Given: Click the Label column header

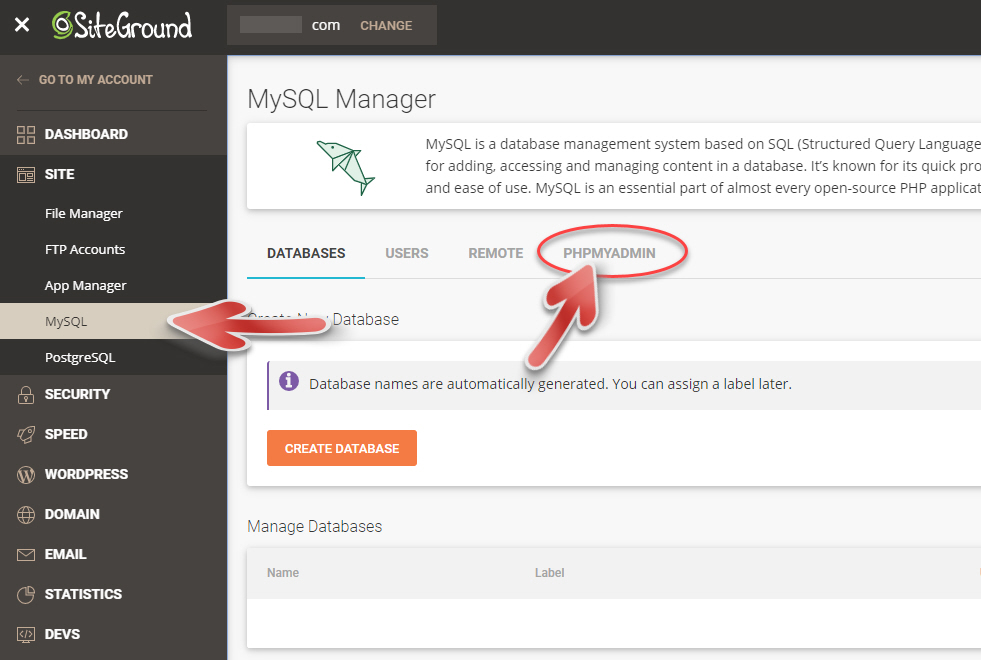Looking at the screenshot, I should tap(549, 572).
